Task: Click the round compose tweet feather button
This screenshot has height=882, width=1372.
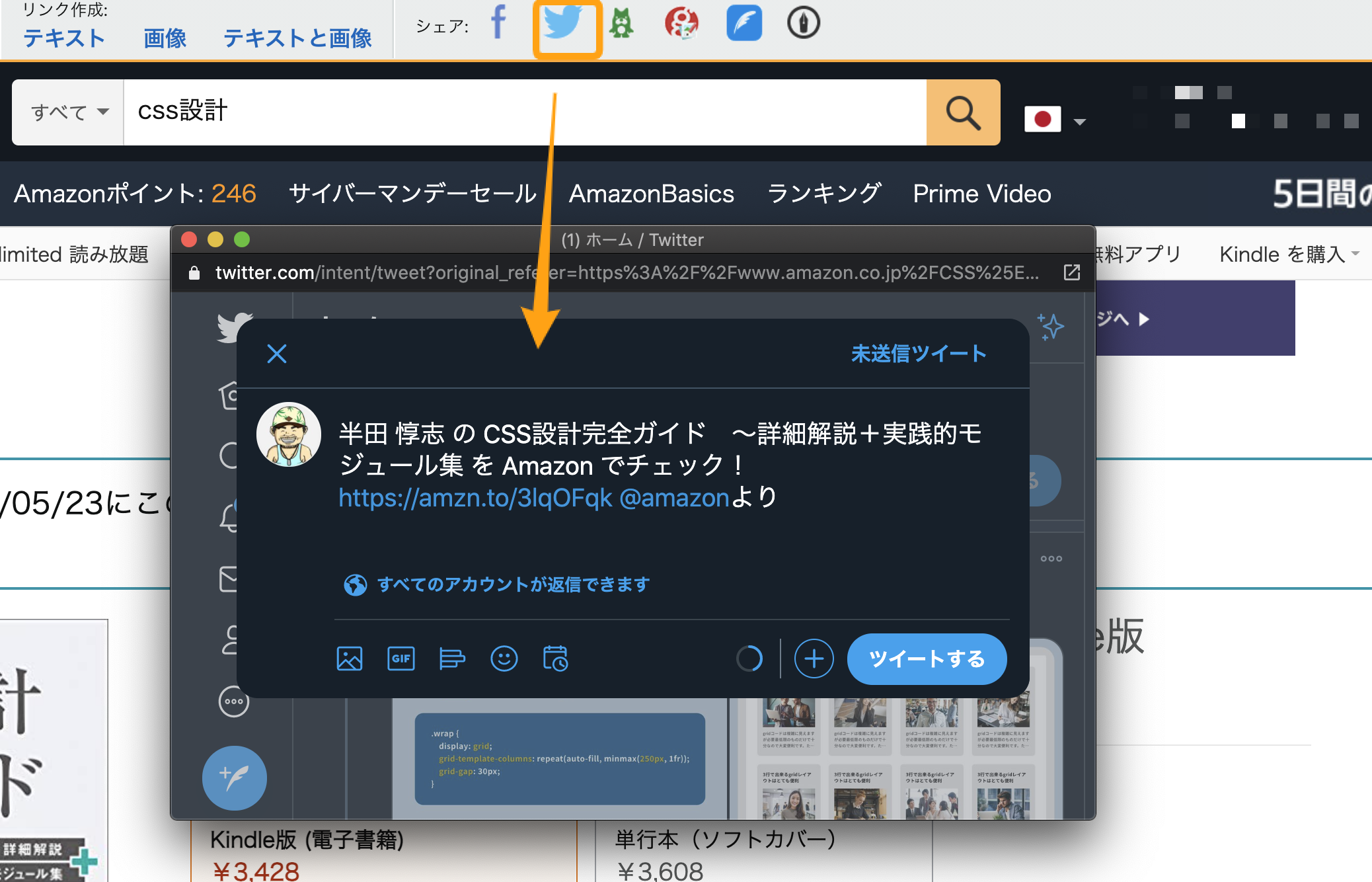Action: 235,778
